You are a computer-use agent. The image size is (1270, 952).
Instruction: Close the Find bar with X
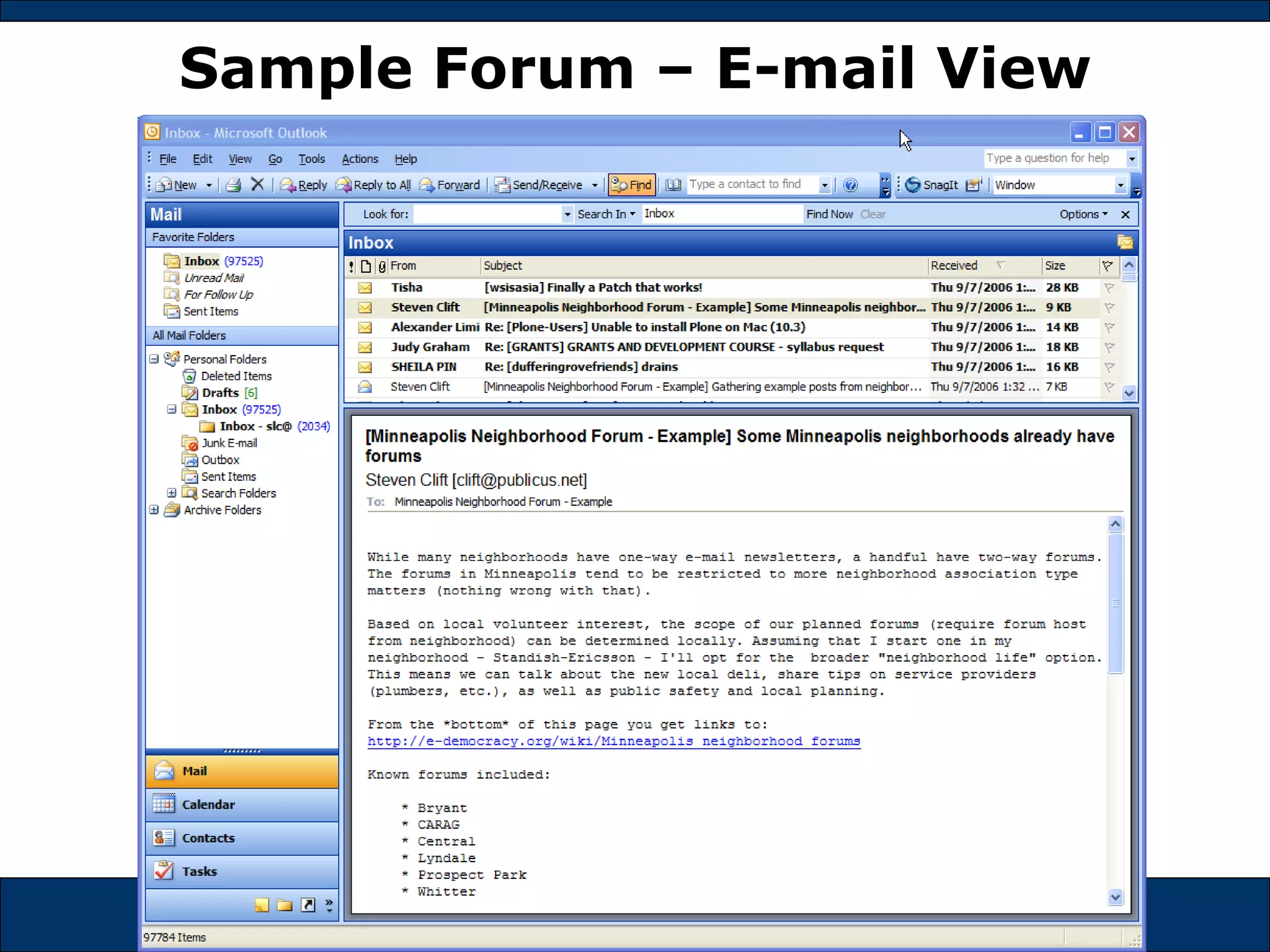[1126, 214]
